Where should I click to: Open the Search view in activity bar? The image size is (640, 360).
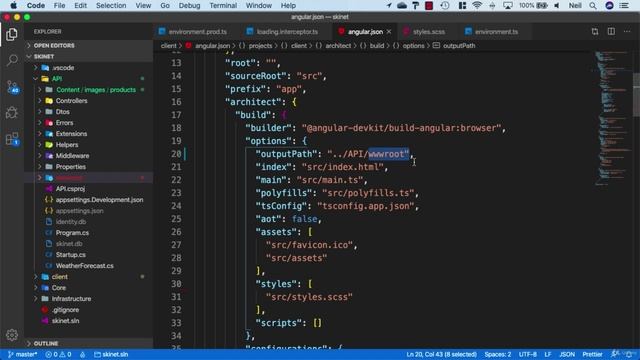point(12,60)
